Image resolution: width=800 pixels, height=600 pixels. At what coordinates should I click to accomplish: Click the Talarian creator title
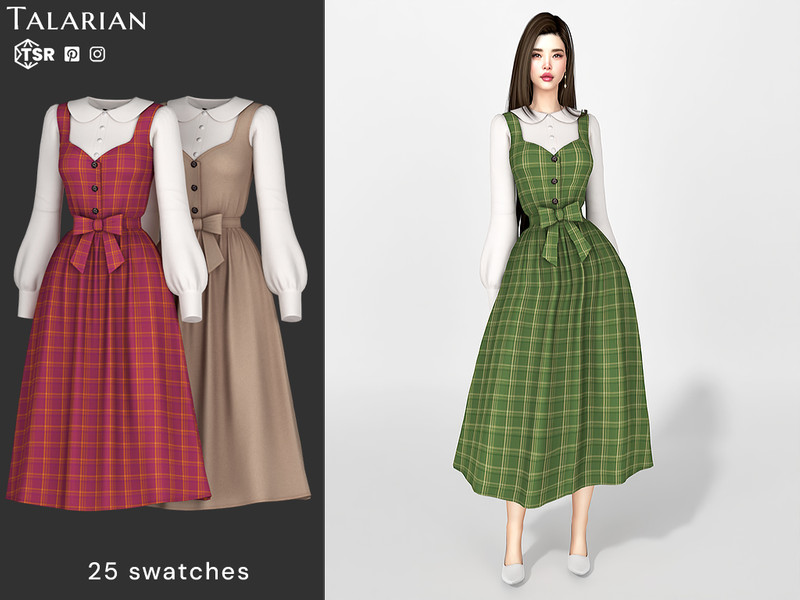click(x=77, y=20)
